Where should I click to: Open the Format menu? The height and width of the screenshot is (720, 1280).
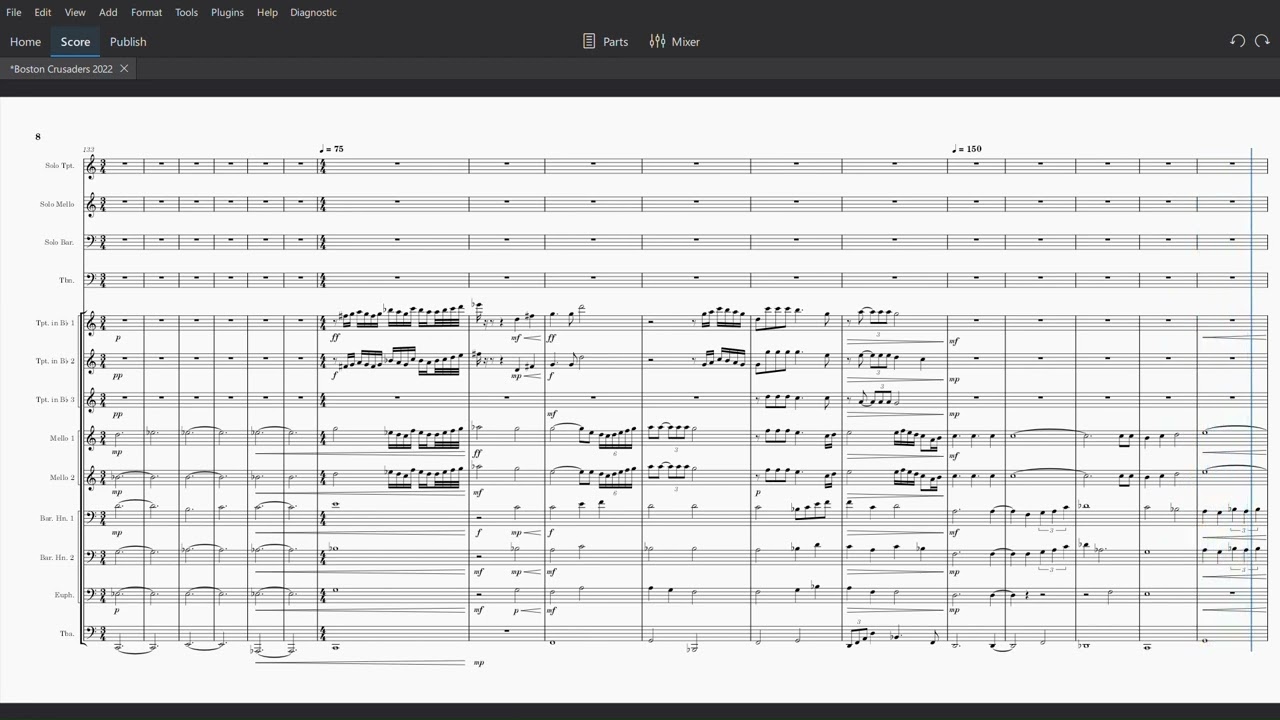[146, 12]
